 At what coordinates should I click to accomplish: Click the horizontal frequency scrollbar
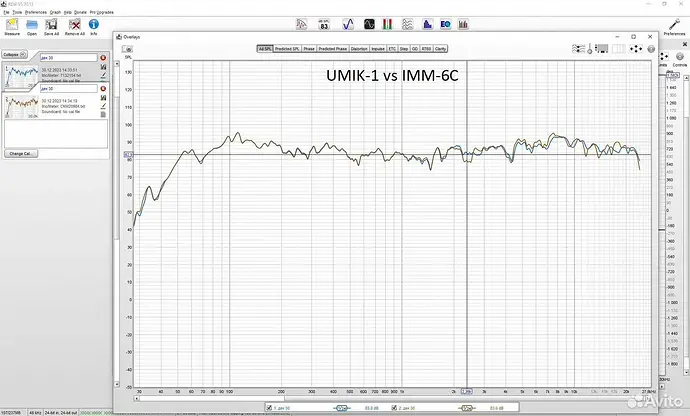[x=394, y=398]
